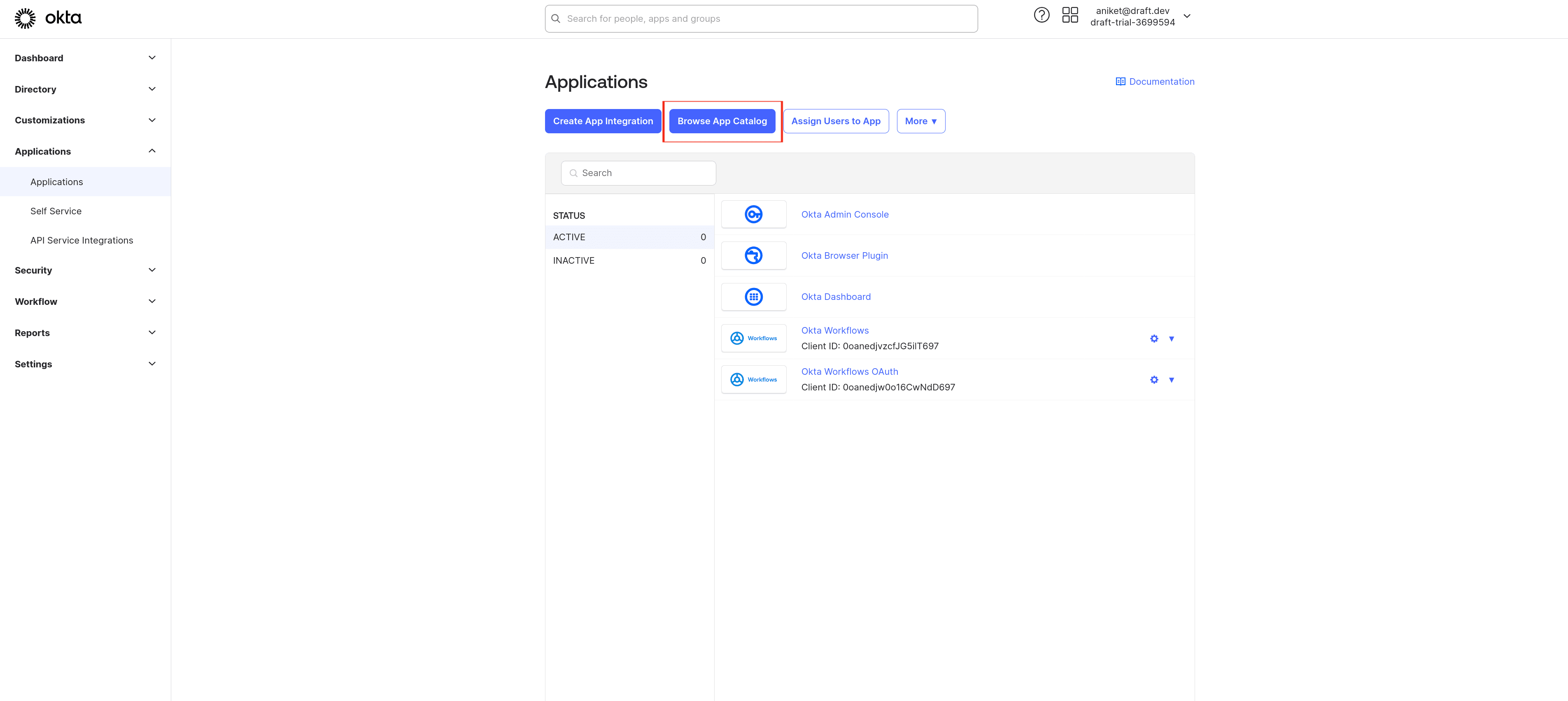Open the API Service Integrations page
This screenshot has width=1568, height=701.
point(82,240)
